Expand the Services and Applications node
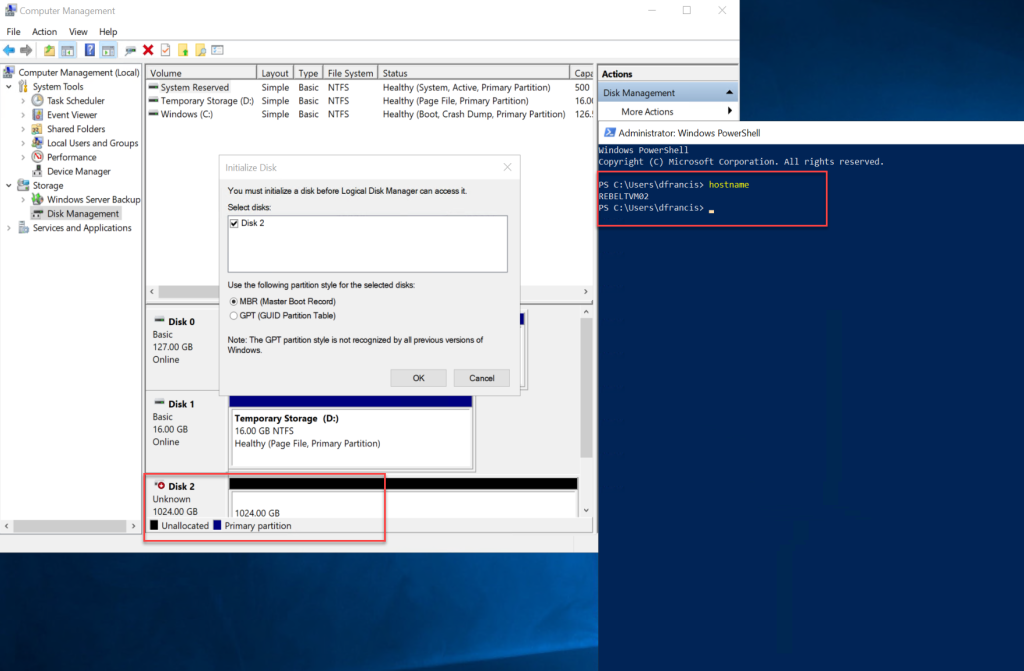 click(8, 227)
